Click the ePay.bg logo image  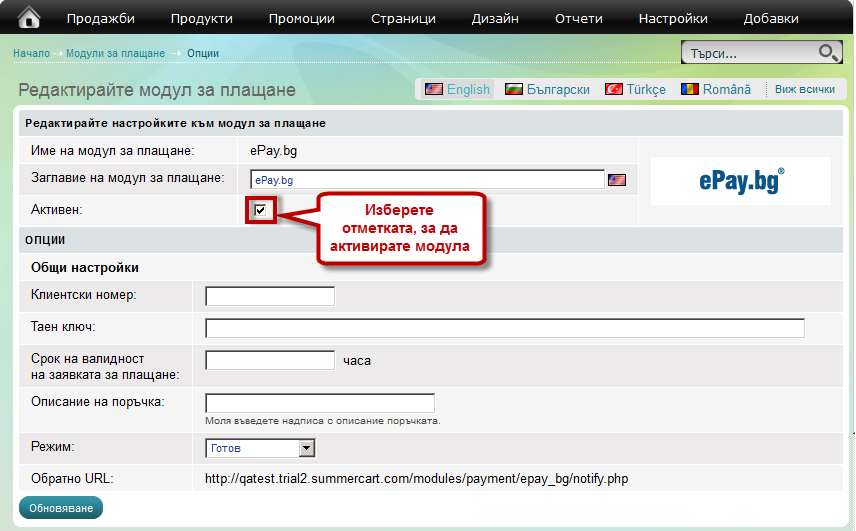coord(741,181)
